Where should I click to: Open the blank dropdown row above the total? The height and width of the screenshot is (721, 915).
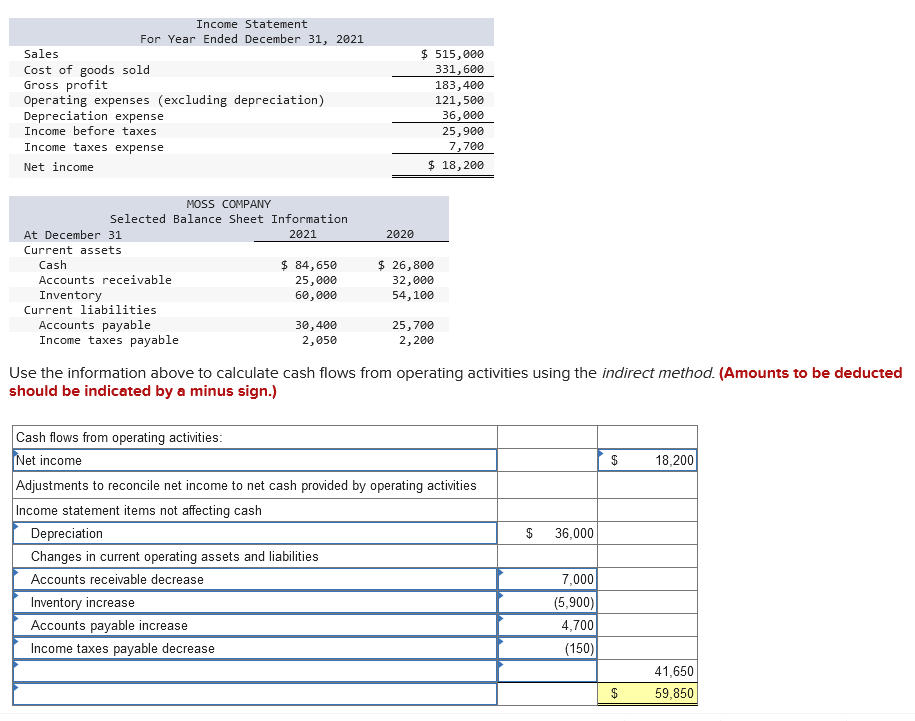pyautogui.click(x=255, y=671)
